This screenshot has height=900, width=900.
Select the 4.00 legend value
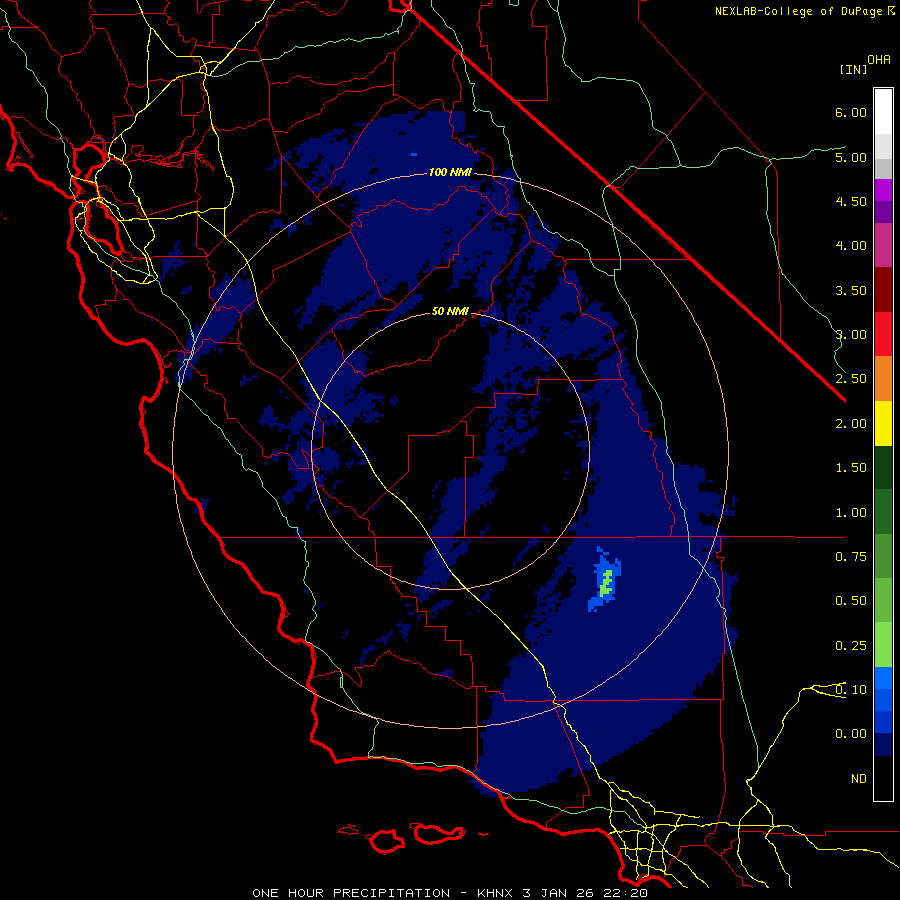[851, 246]
